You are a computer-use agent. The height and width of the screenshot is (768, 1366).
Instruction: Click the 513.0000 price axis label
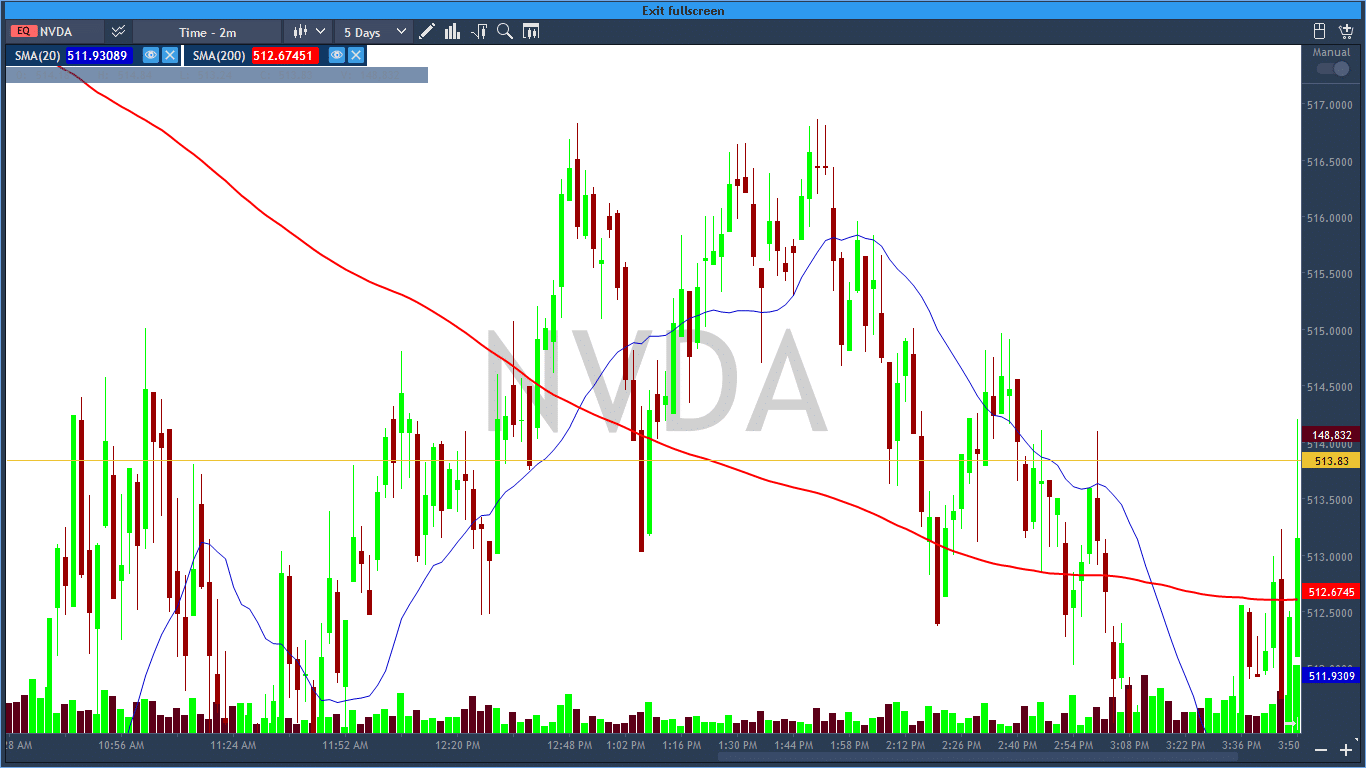click(x=1331, y=557)
